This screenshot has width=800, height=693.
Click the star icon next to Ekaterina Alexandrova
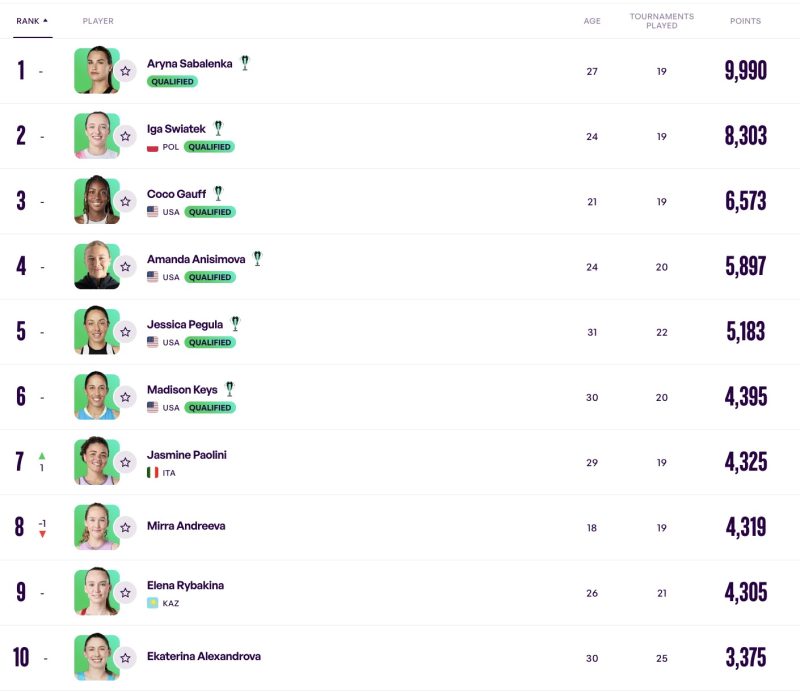[125, 657]
